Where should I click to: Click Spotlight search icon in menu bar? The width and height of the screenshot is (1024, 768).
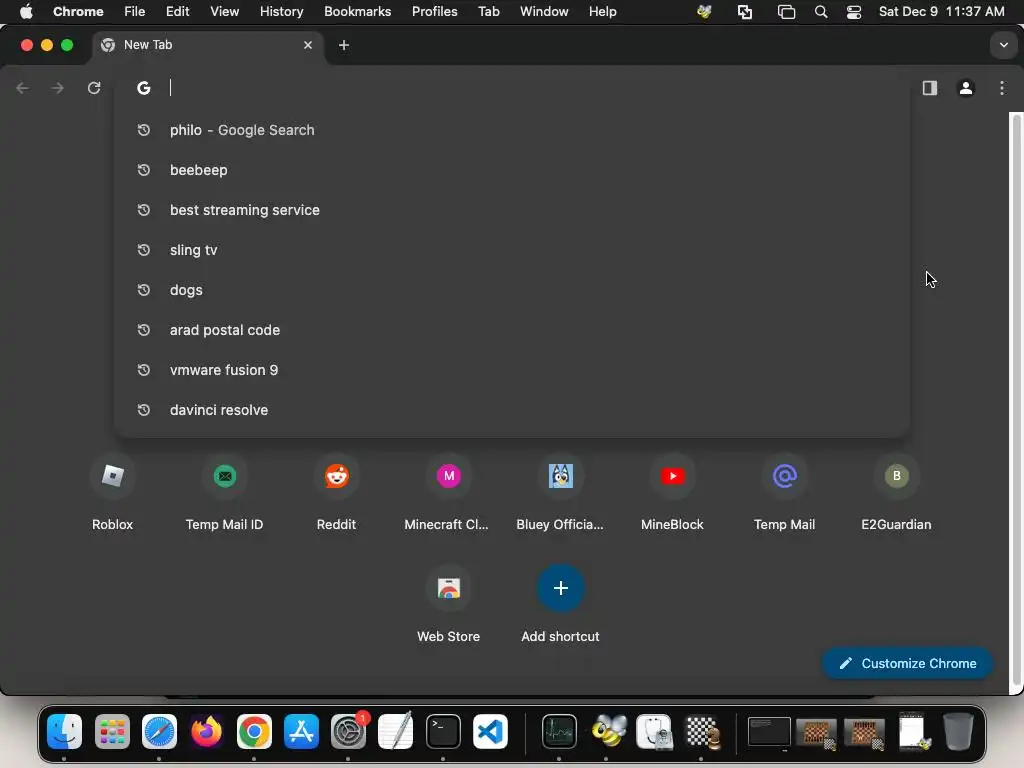pos(821,12)
